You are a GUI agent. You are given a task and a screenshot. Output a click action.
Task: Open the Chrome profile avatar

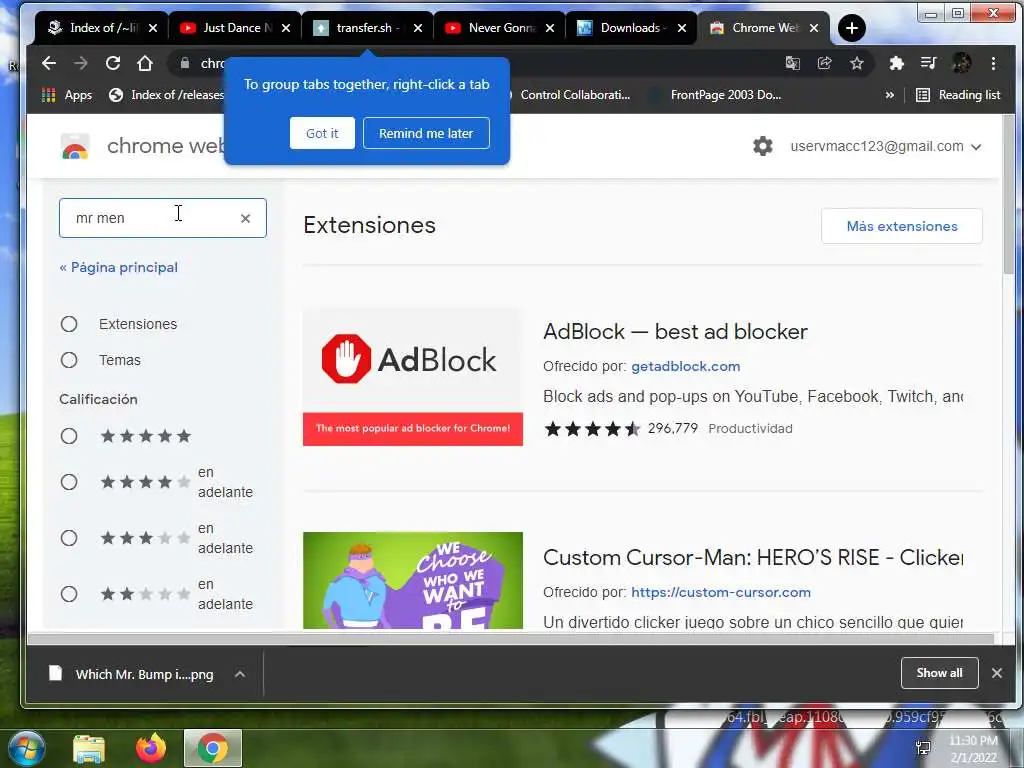(x=961, y=63)
